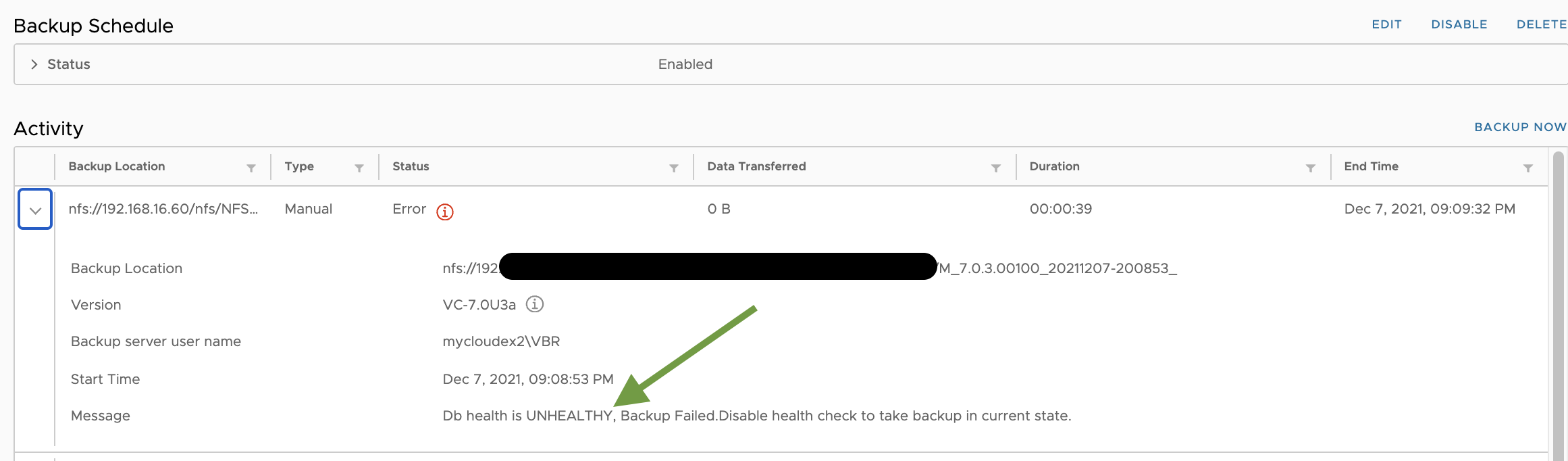Click the EDIT backup schedule link
This screenshot has height=461, width=1568.
[x=1387, y=24]
